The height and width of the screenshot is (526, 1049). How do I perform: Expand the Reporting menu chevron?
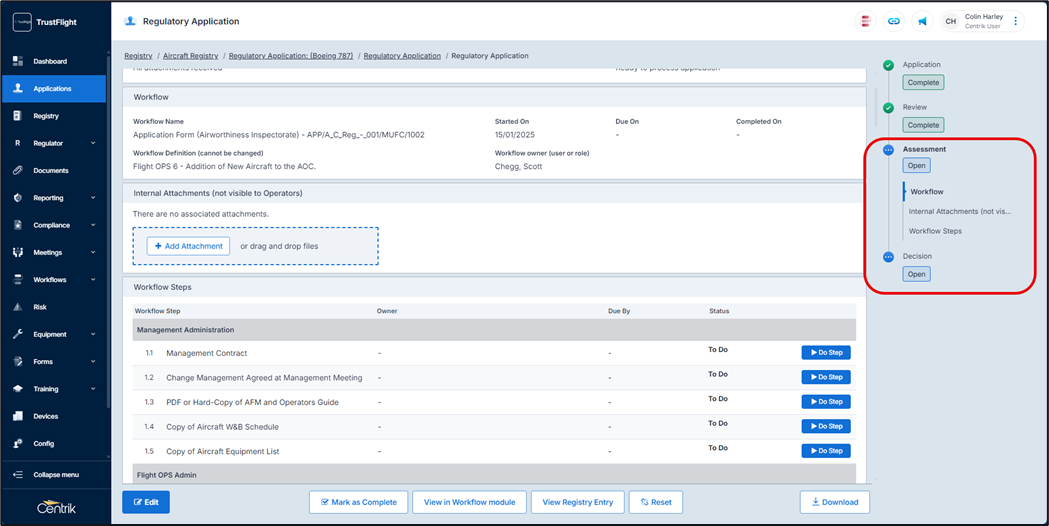pyautogui.click(x=93, y=198)
